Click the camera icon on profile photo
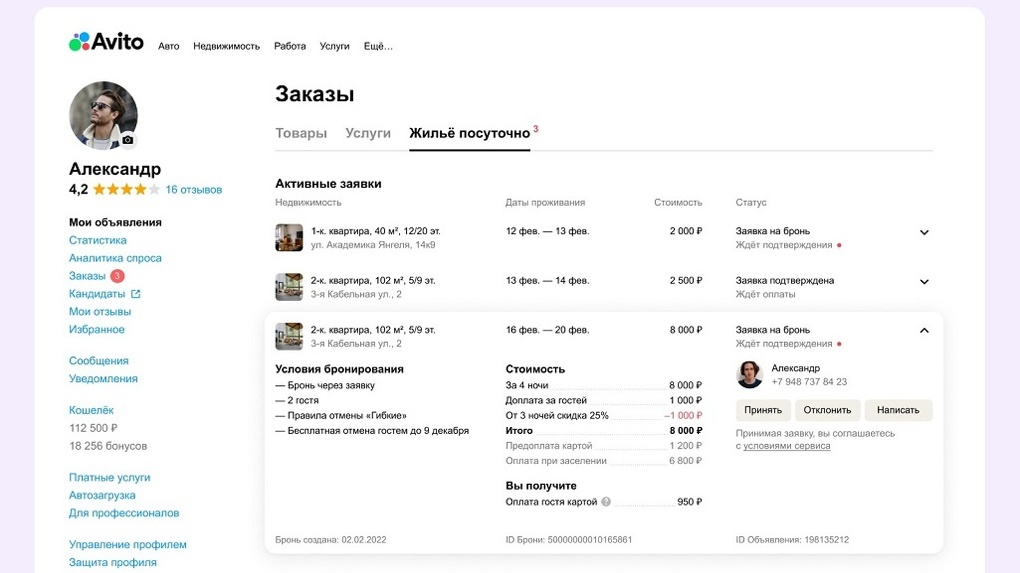The image size is (1020, 573). 128,140
